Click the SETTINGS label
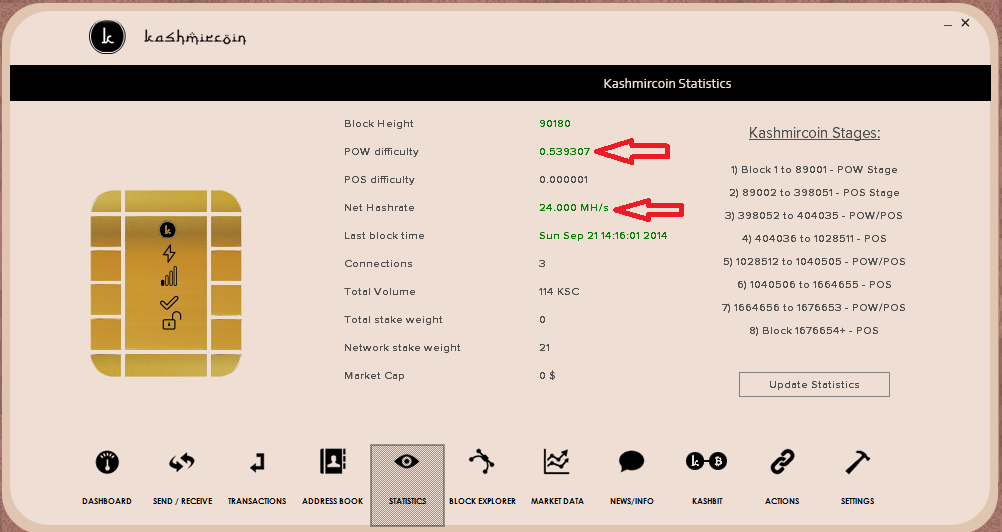This screenshot has height=532, width=1002. pyautogui.click(x=858, y=501)
